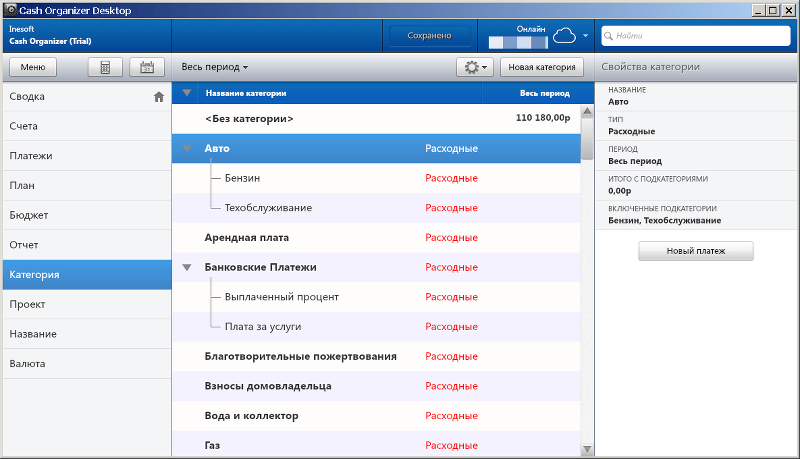Focus the Найти search field
Image resolution: width=800 pixels, height=459 pixels.
(696, 36)
